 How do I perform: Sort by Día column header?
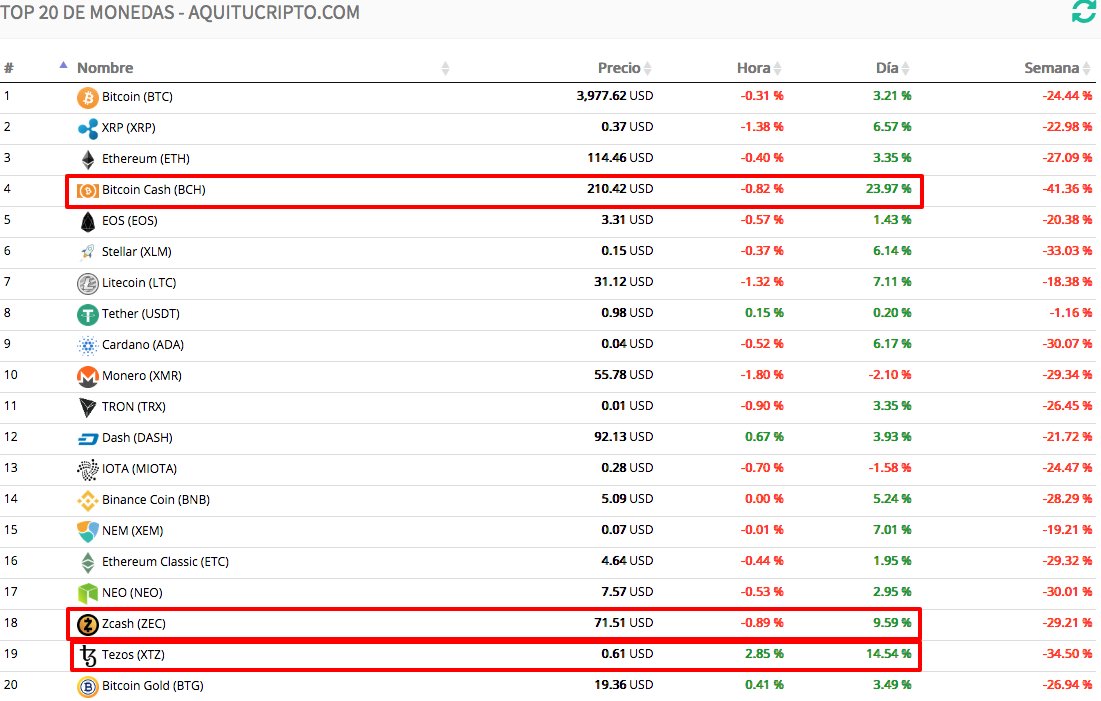(x=892, y=68)
